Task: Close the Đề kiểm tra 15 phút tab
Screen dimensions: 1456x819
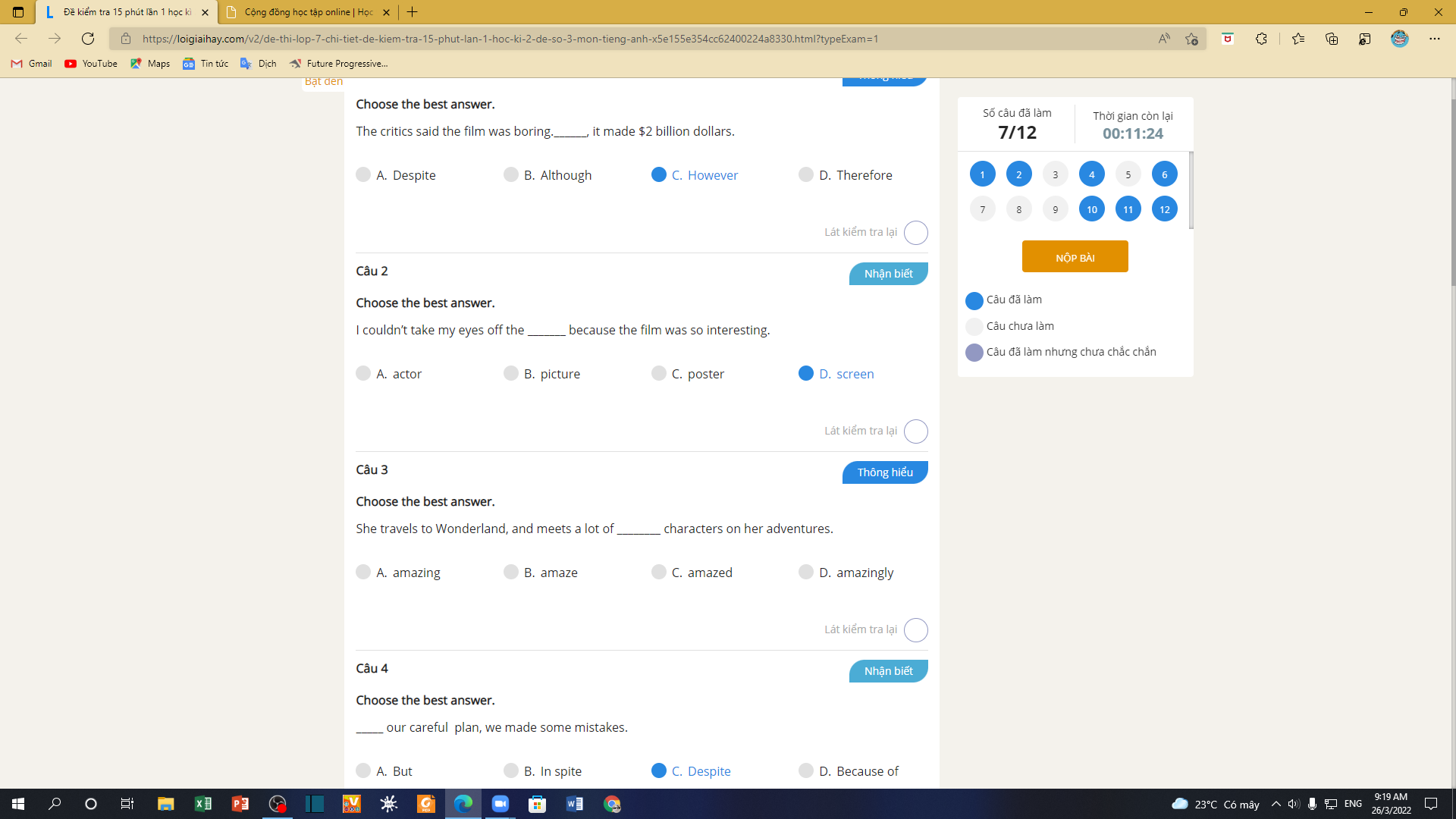Action: pos(205,12)
